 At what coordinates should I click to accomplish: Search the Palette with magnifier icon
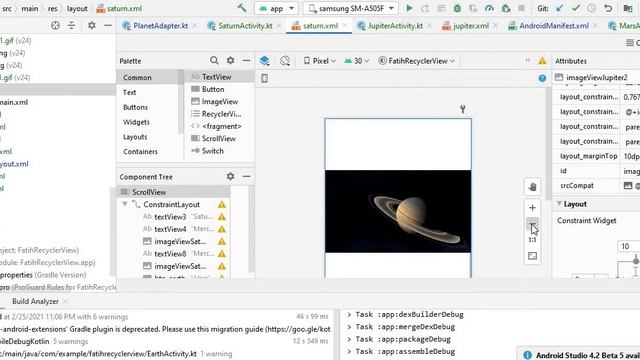point(214,60)
